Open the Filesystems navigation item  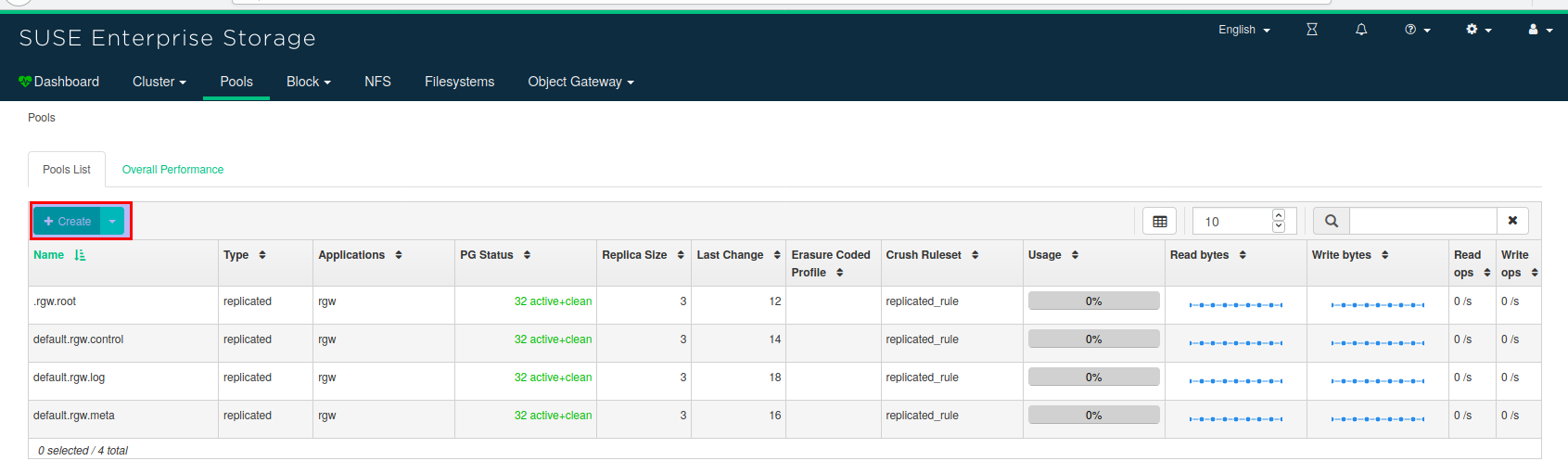point(459,82)
